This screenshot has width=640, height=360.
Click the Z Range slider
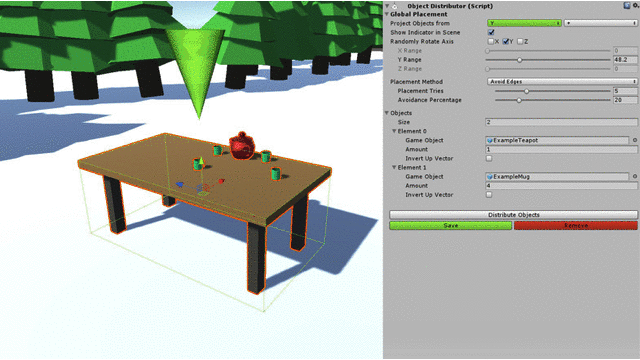tap(548, 69)
